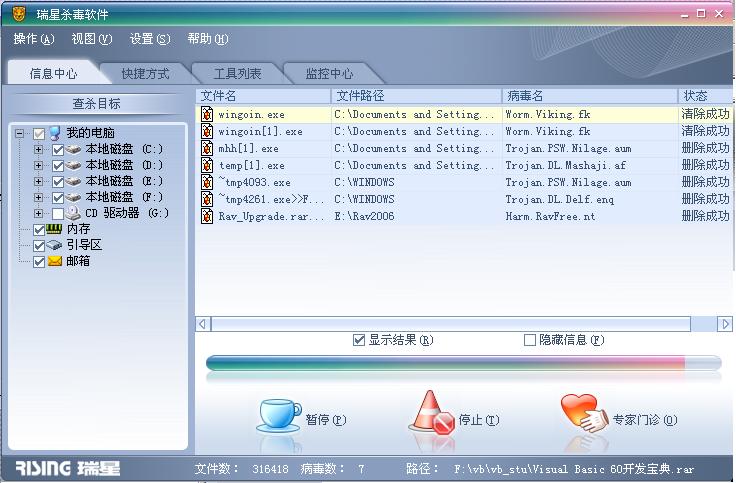Click the virus file icon beside mhh[1].exe
The image size is (736, 483).
[x=207, y=148]
